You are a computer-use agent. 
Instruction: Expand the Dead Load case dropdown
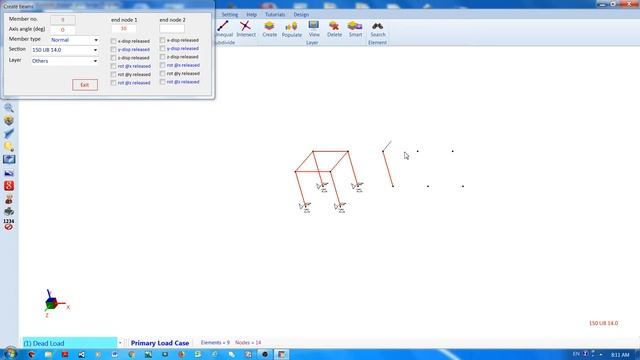coord(120,343)
